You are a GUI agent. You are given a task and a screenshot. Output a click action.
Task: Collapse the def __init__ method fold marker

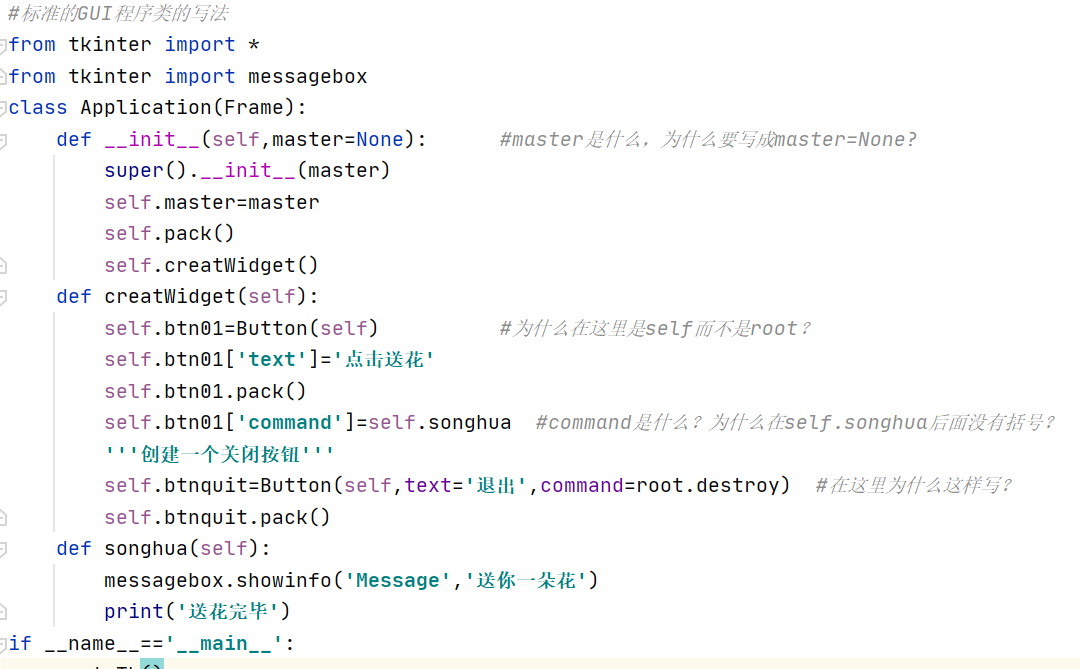tap(3, 141)
